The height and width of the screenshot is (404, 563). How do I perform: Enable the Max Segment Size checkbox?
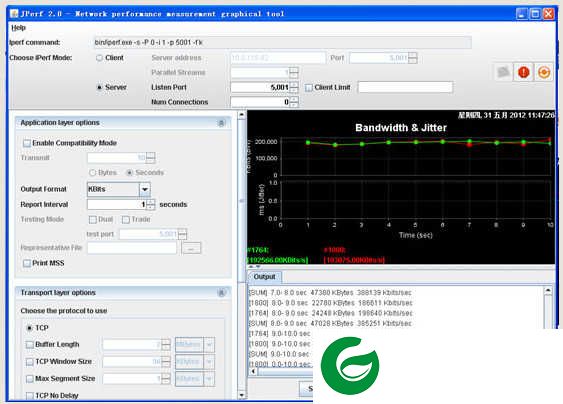point(30,379)
